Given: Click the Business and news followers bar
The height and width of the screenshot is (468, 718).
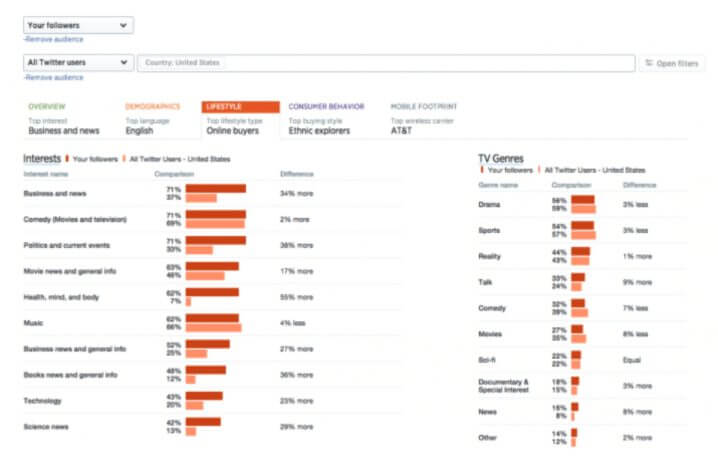Looking at the screenshot, I should (x=215, y=188).
